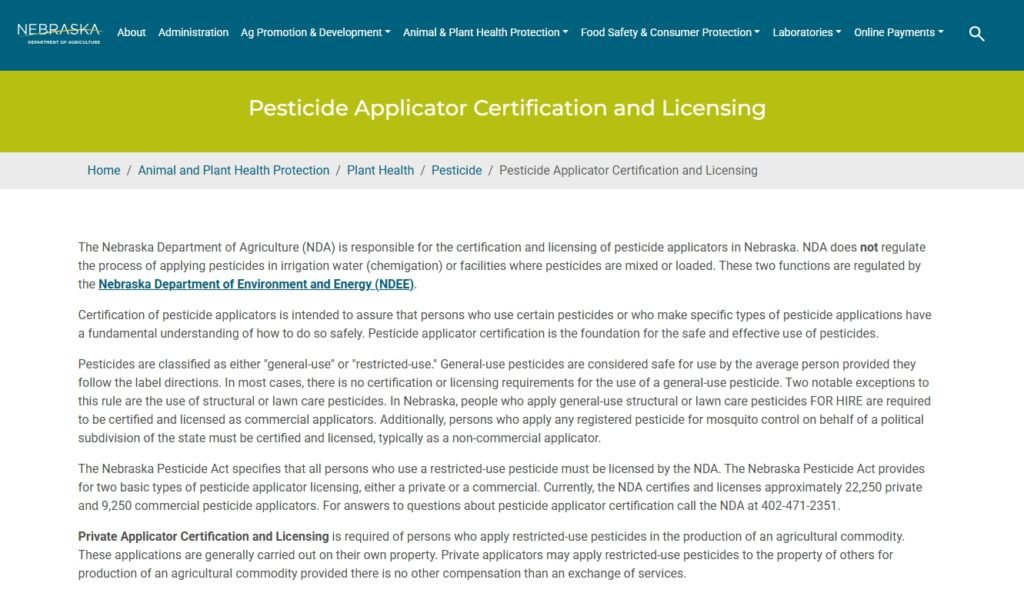Follow the Nebraska Department of Environment and Energy link

coord(256,284)
